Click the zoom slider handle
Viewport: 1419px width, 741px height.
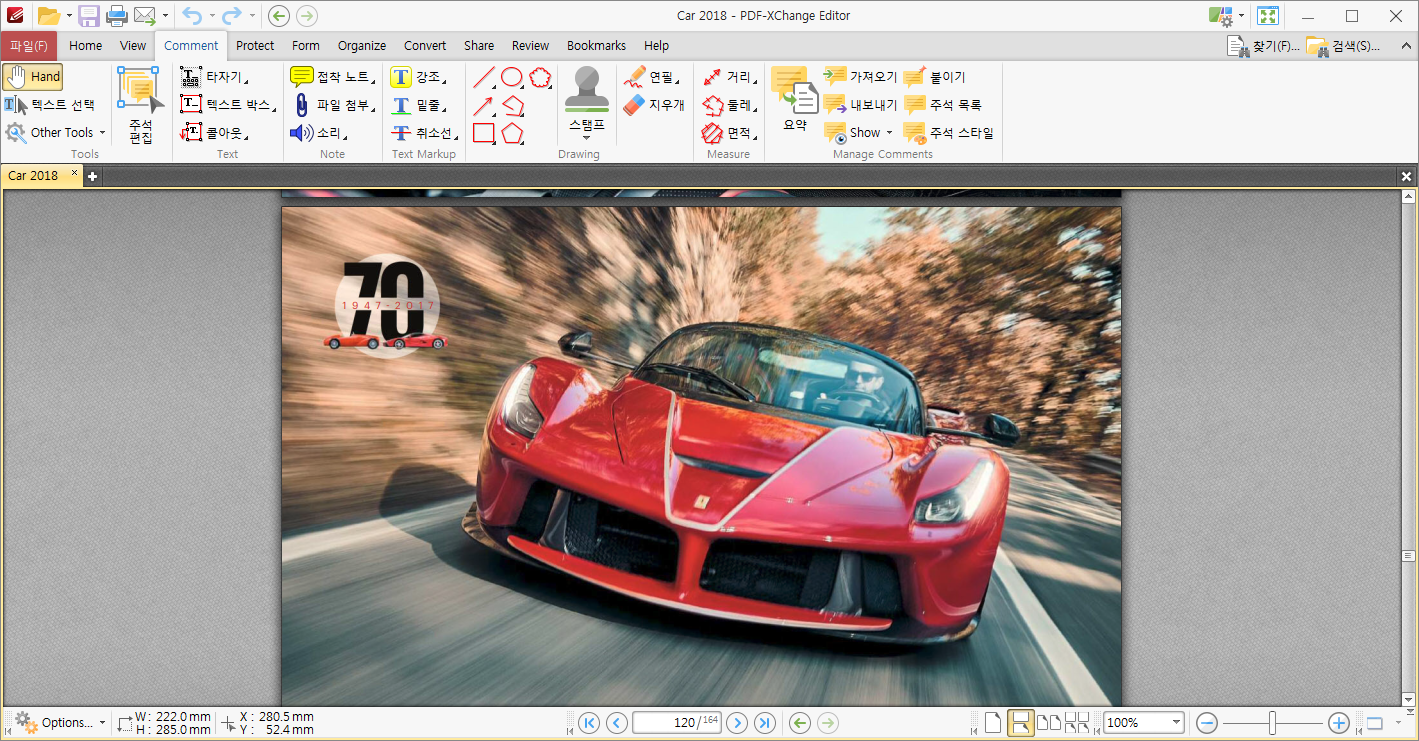click(1272, 723)
